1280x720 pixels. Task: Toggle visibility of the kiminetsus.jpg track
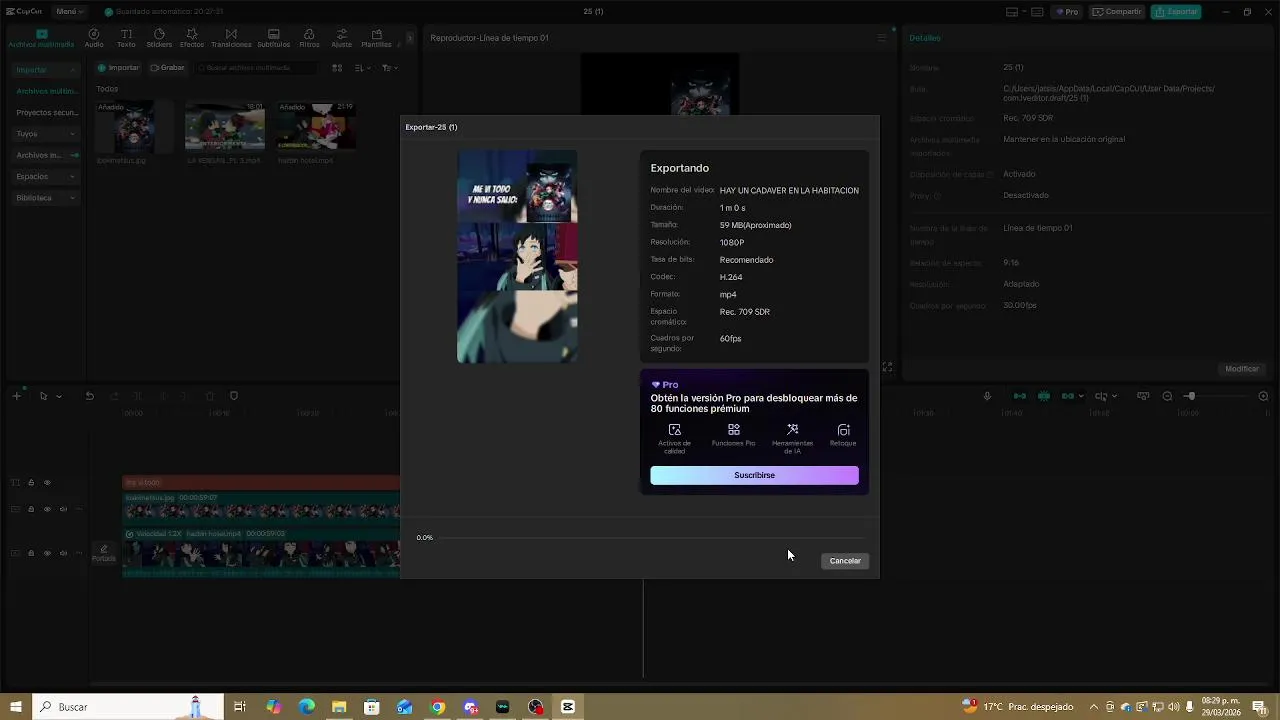point(47,509)
